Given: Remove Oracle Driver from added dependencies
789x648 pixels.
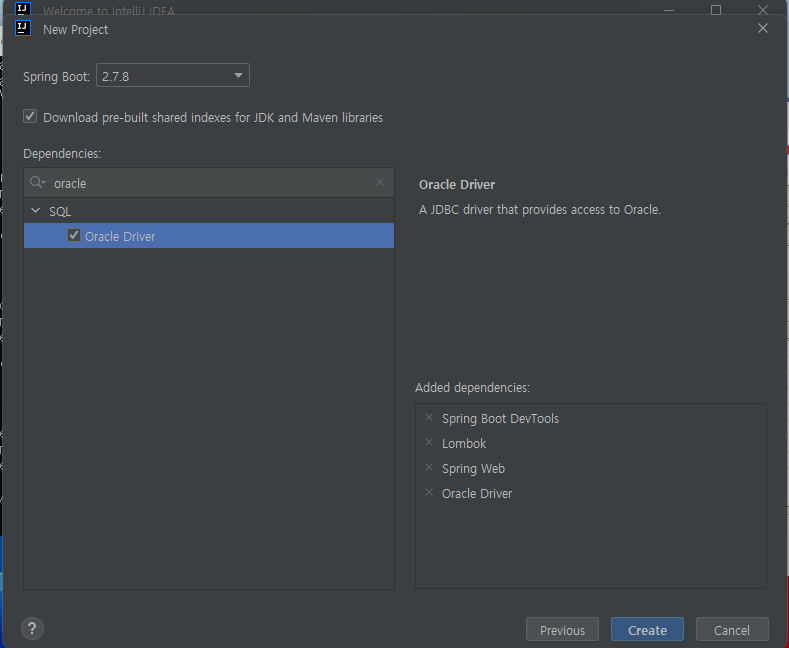Looking at the screenshot, I should (x=429, y=492).
